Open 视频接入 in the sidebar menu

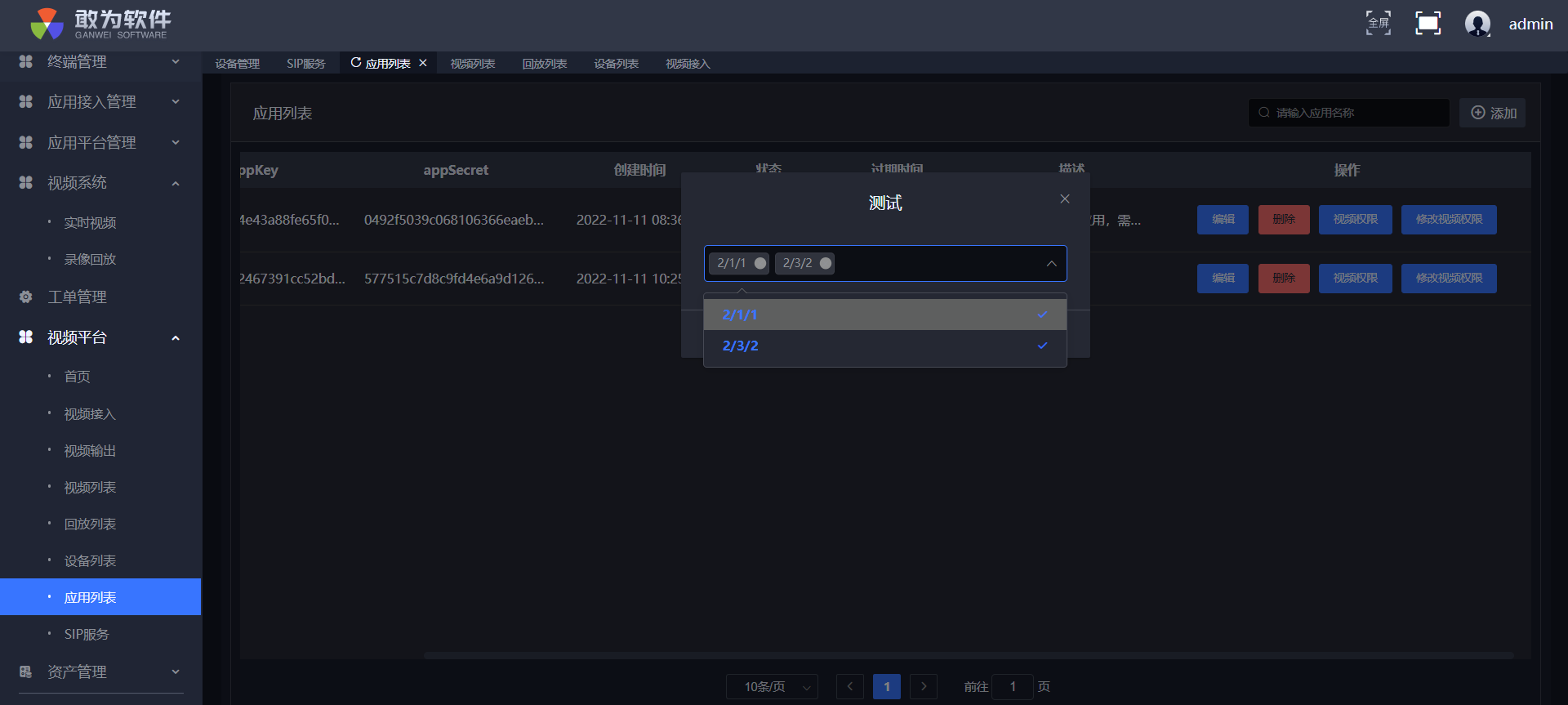coord(90,414)
